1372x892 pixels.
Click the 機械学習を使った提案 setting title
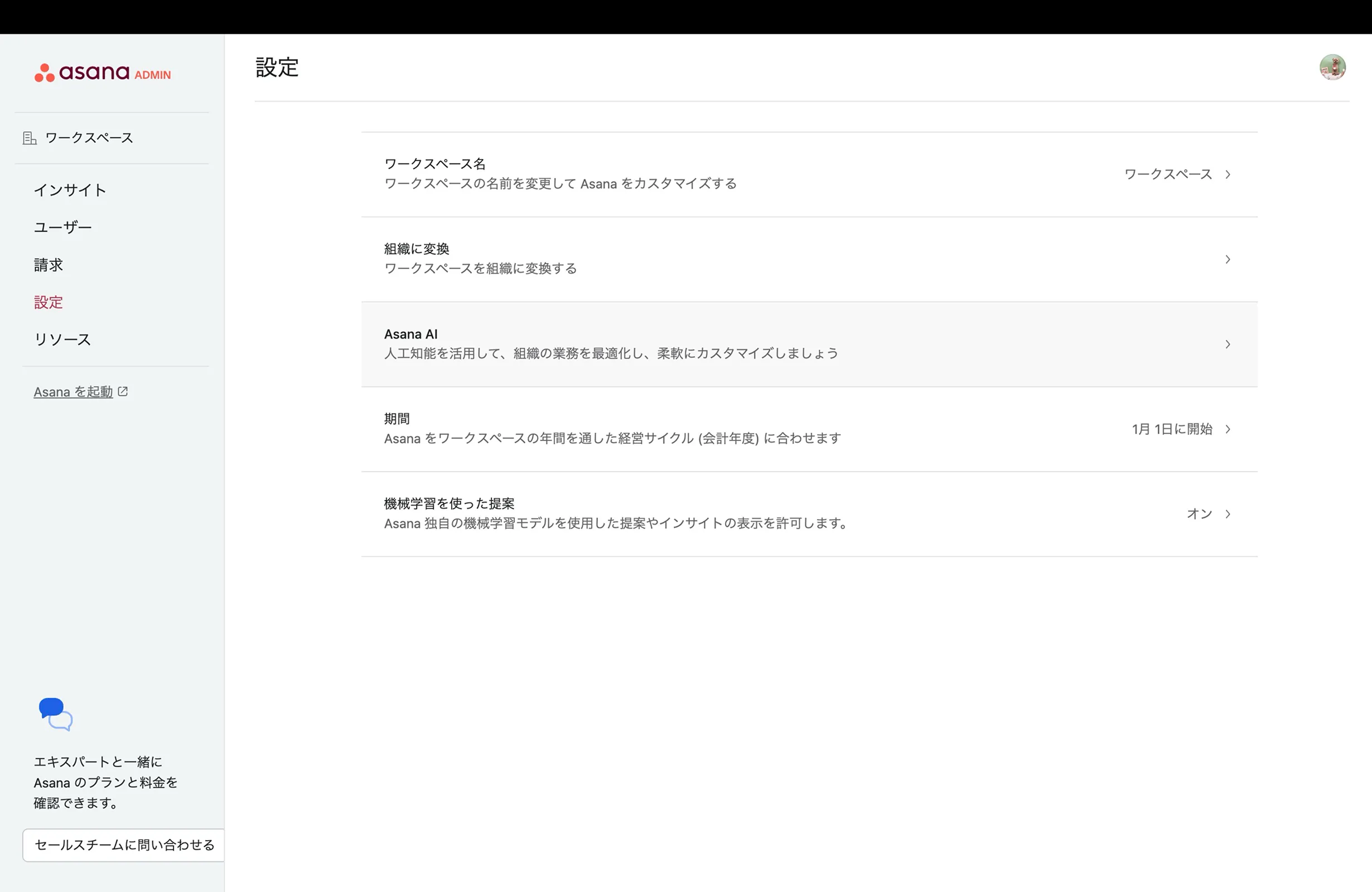click(x=449, y=503)
